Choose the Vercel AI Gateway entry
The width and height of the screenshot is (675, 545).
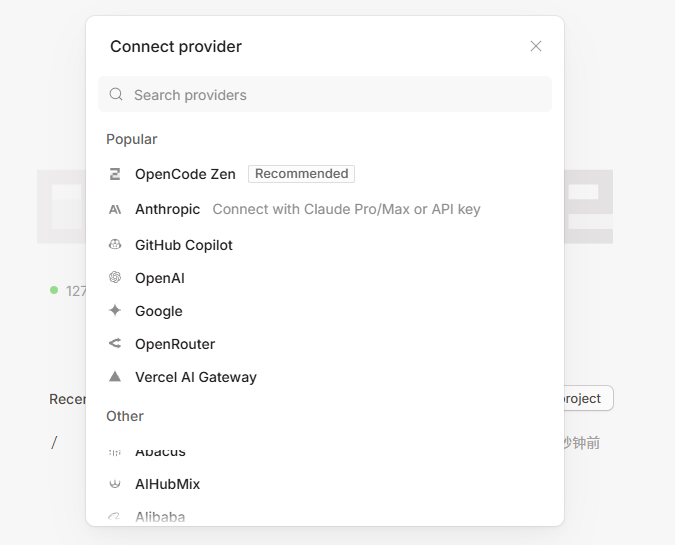196,377
